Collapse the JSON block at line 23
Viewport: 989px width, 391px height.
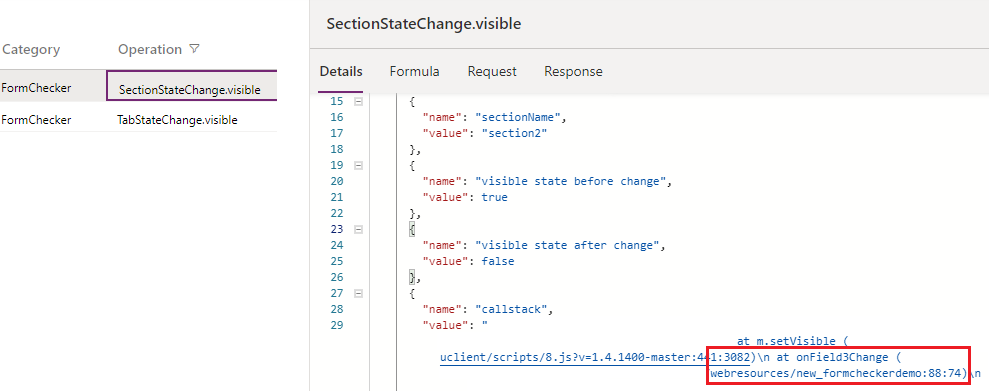[358, 230]
